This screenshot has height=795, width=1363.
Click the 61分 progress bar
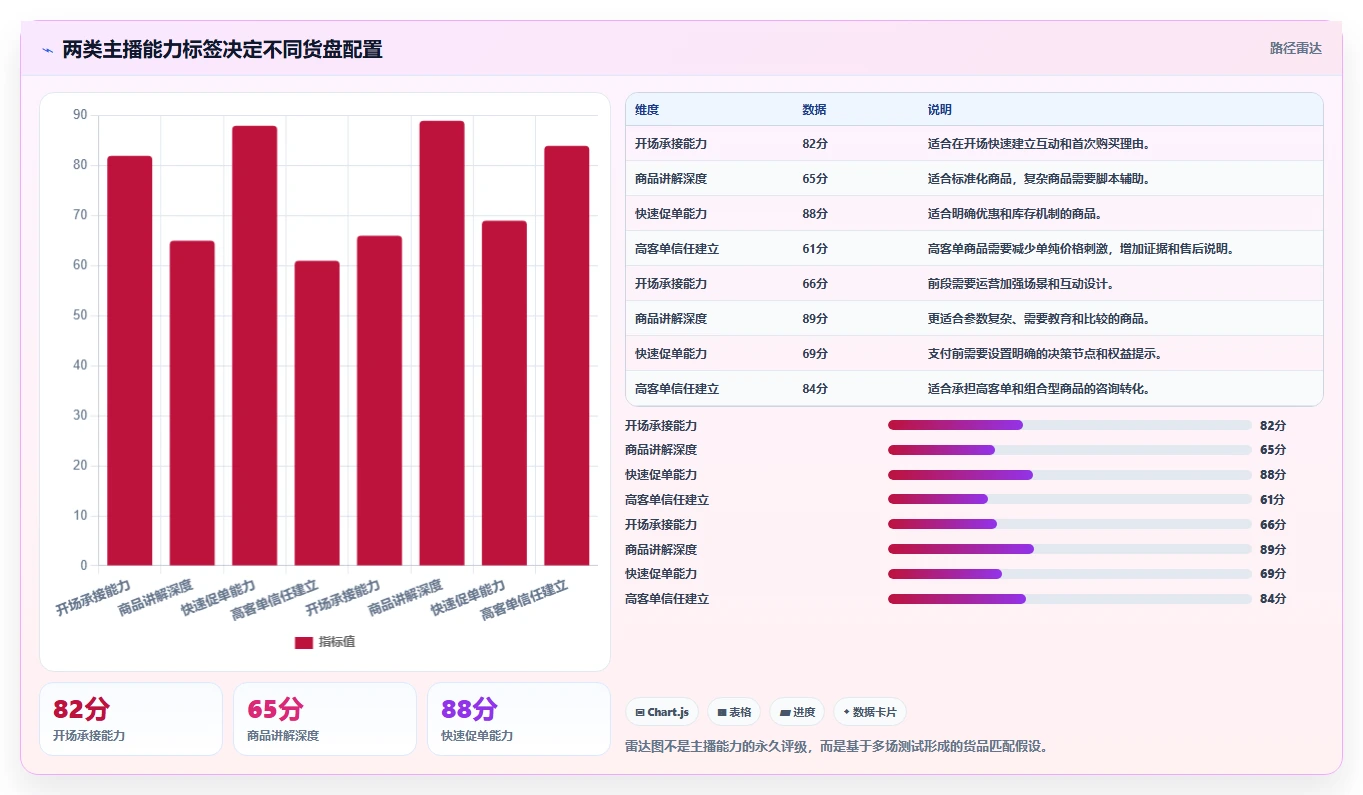point(1069,499)
